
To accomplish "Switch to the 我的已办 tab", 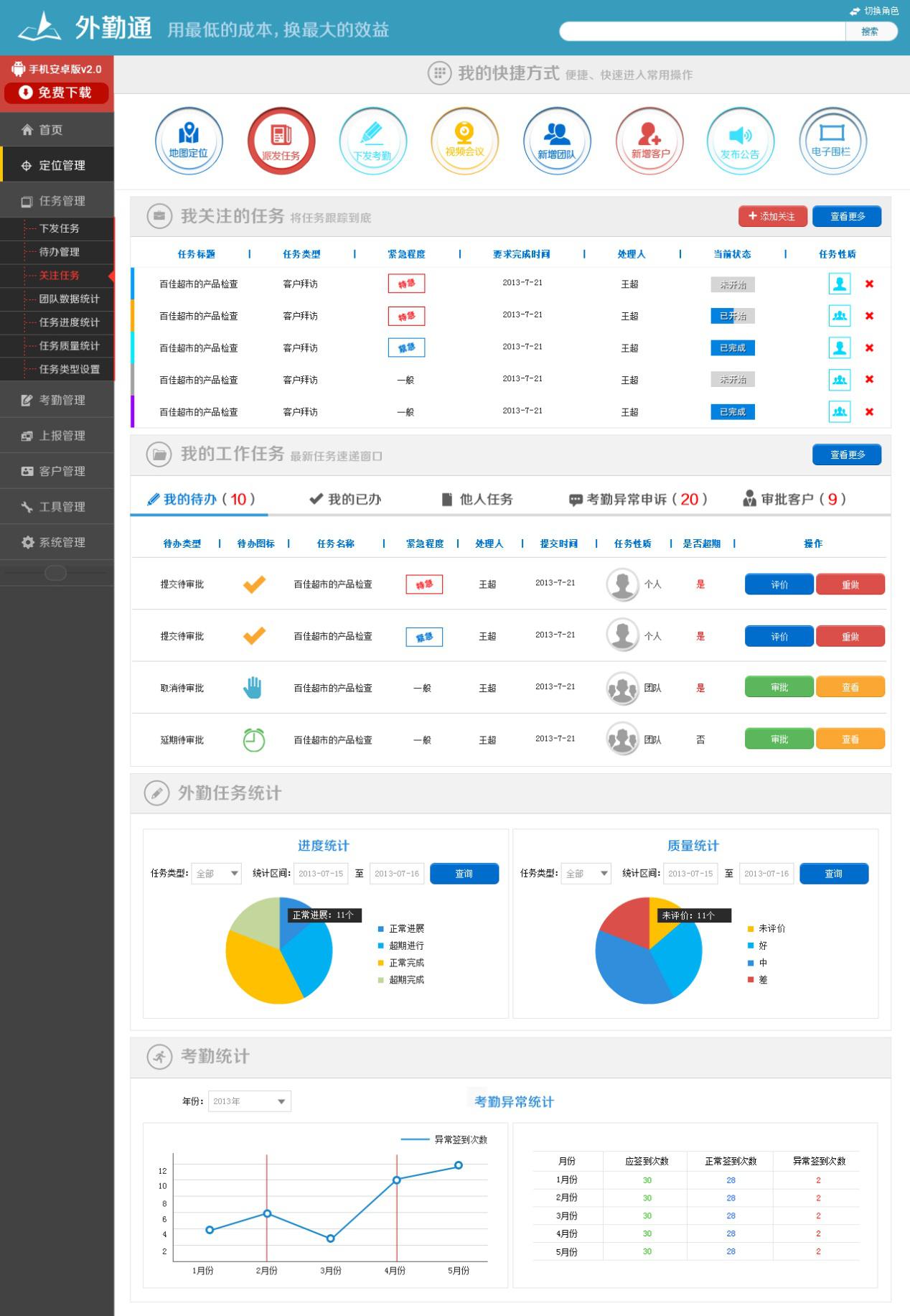I will (x=345, y=499).
